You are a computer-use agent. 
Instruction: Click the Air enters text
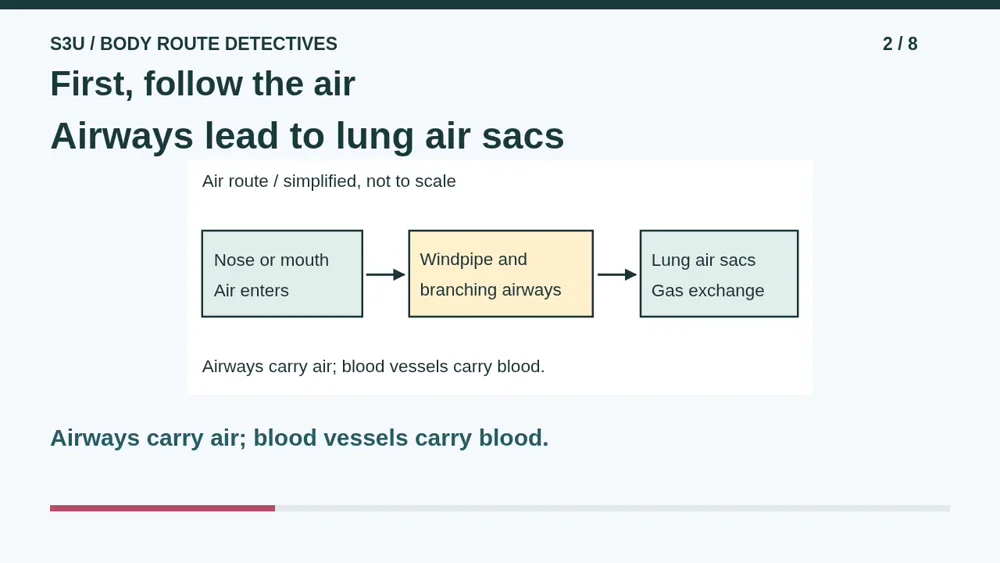(251, 291)
